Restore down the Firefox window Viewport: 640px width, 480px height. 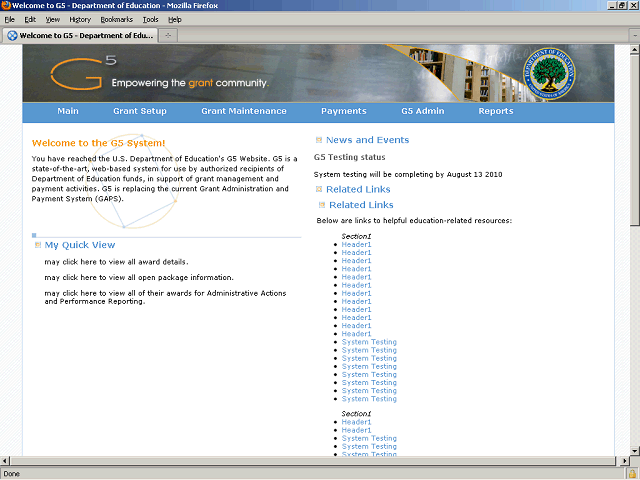pyautogui.click(x=622, y=5)
